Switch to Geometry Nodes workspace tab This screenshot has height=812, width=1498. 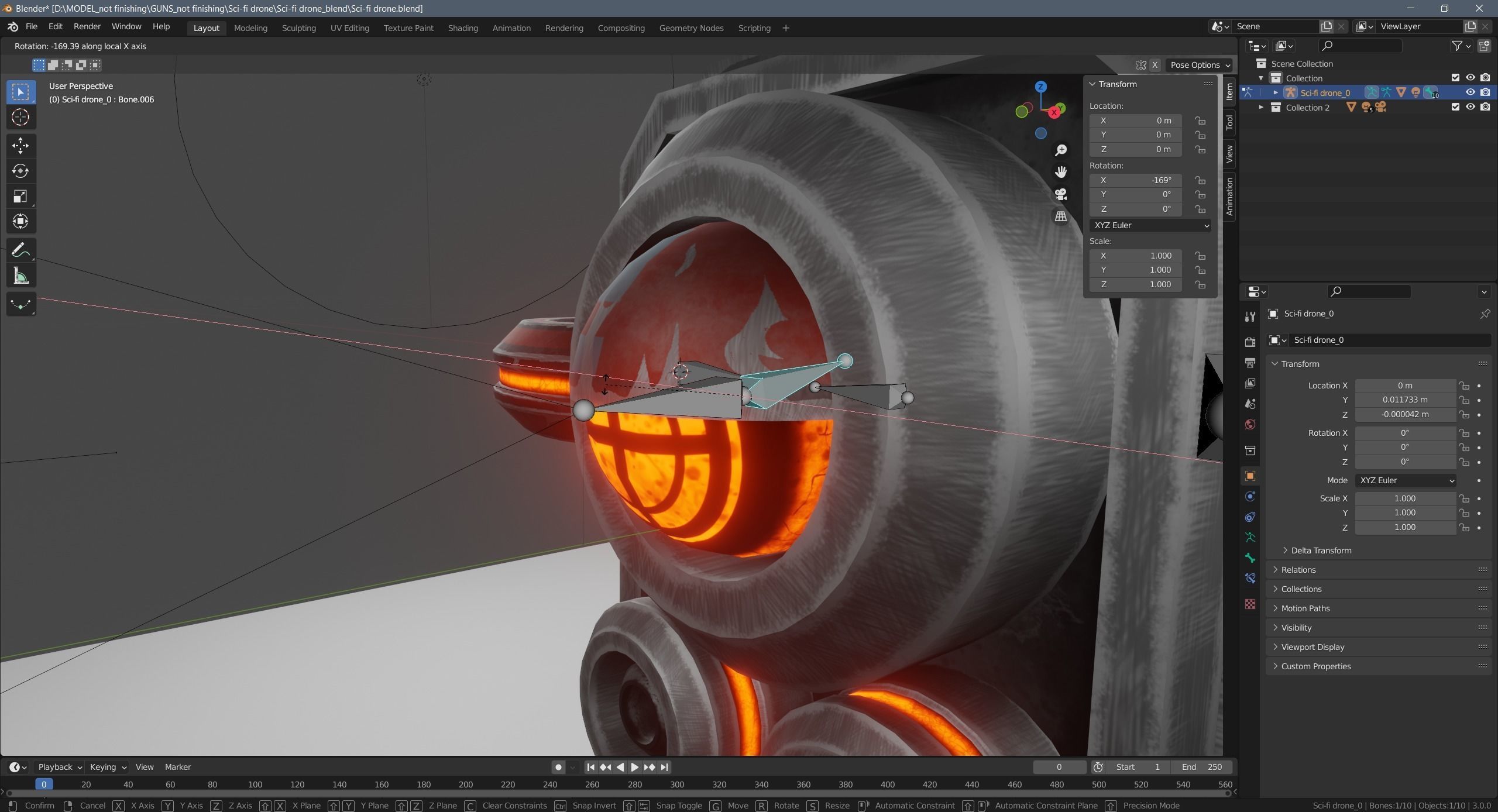point(691,28)
